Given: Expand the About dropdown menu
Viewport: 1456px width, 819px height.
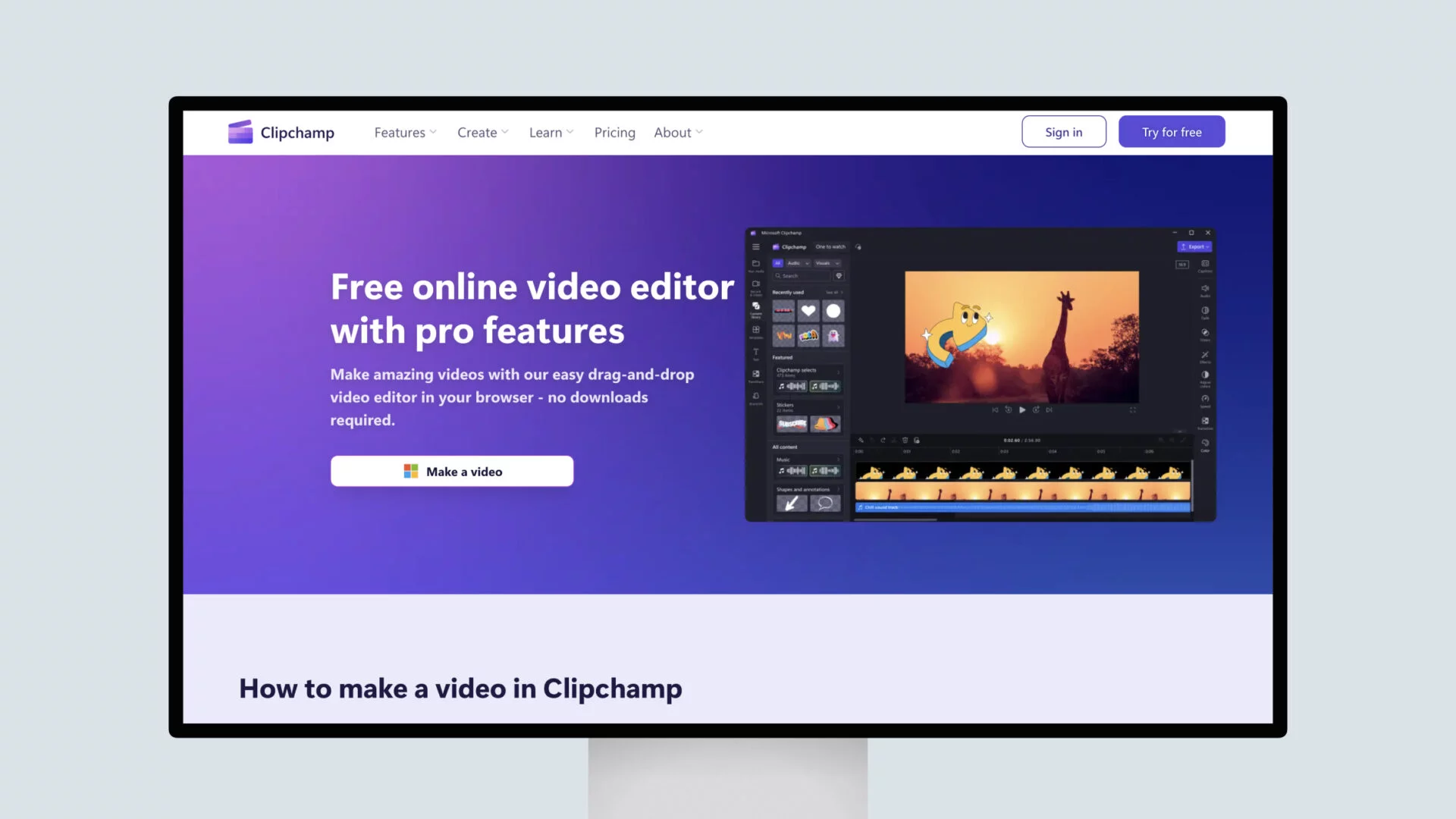Looking at the screenshot, I should (678, 131).
